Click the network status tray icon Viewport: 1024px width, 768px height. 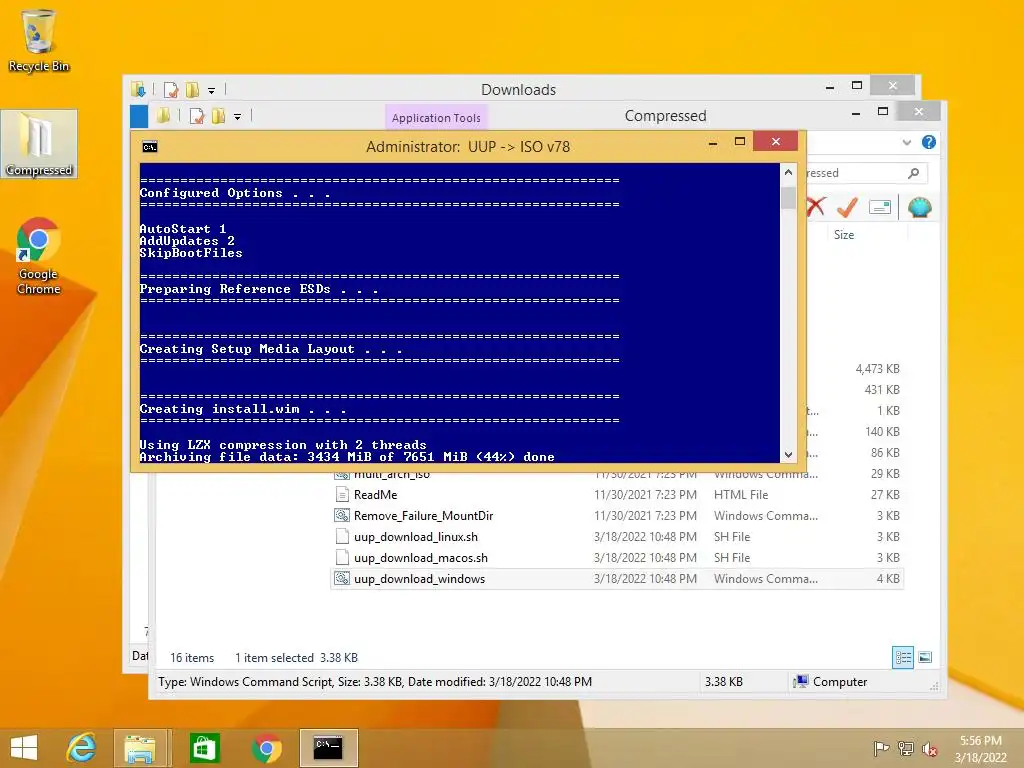coord(906,748)
